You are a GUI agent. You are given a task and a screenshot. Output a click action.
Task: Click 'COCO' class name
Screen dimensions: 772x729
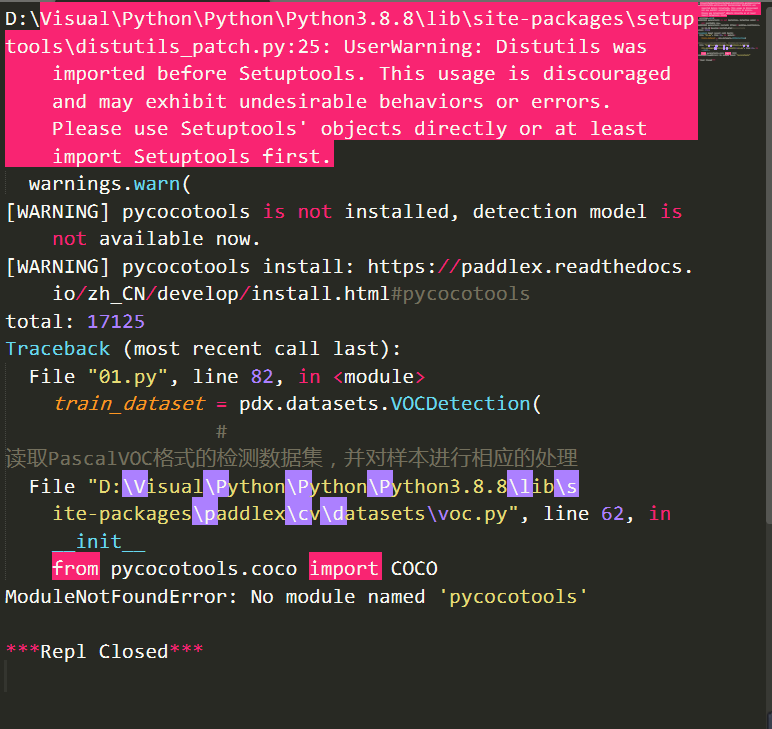(x=414, y=569)
